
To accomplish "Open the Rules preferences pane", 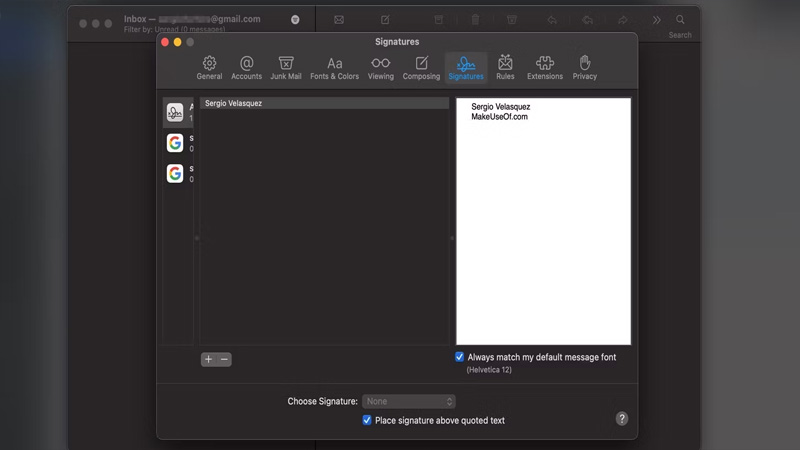I will coord(505,68).
